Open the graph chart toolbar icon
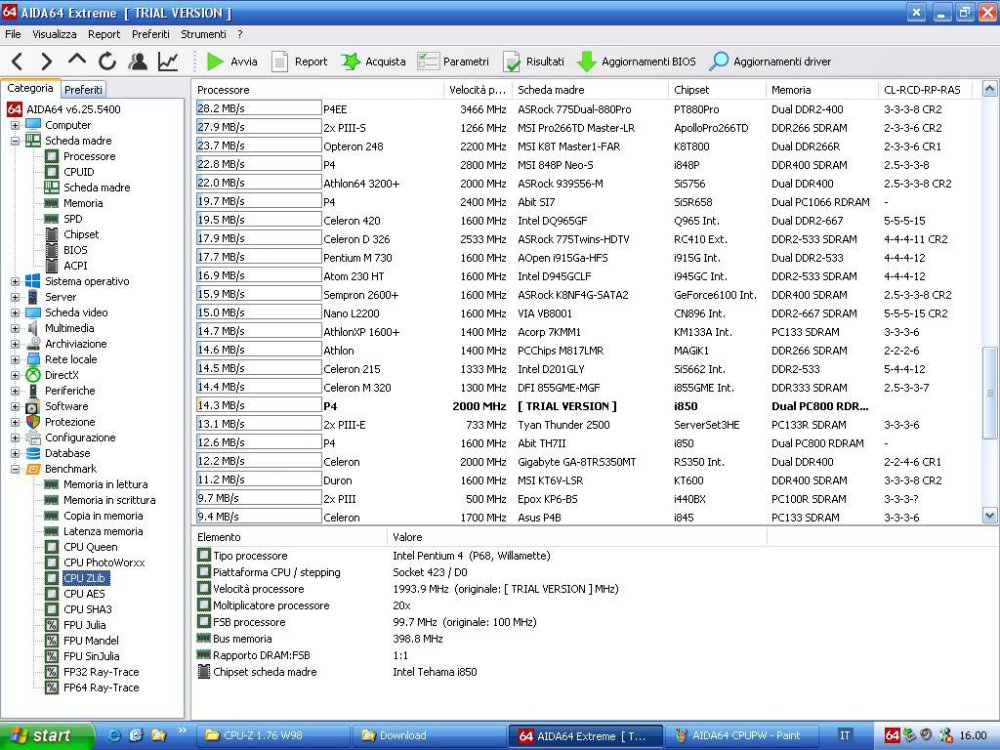The height and width of the screenshot is (750, 1000). pos(168,61)
